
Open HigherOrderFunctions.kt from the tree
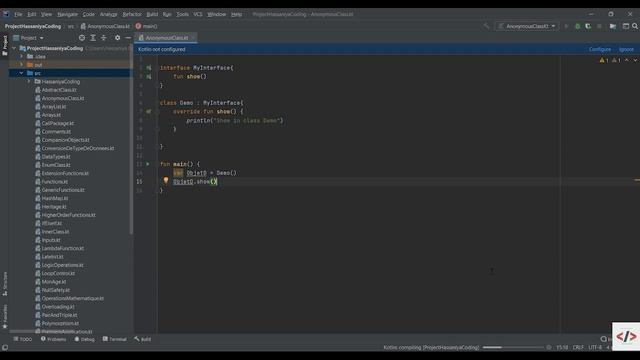[x=68, y=215]
